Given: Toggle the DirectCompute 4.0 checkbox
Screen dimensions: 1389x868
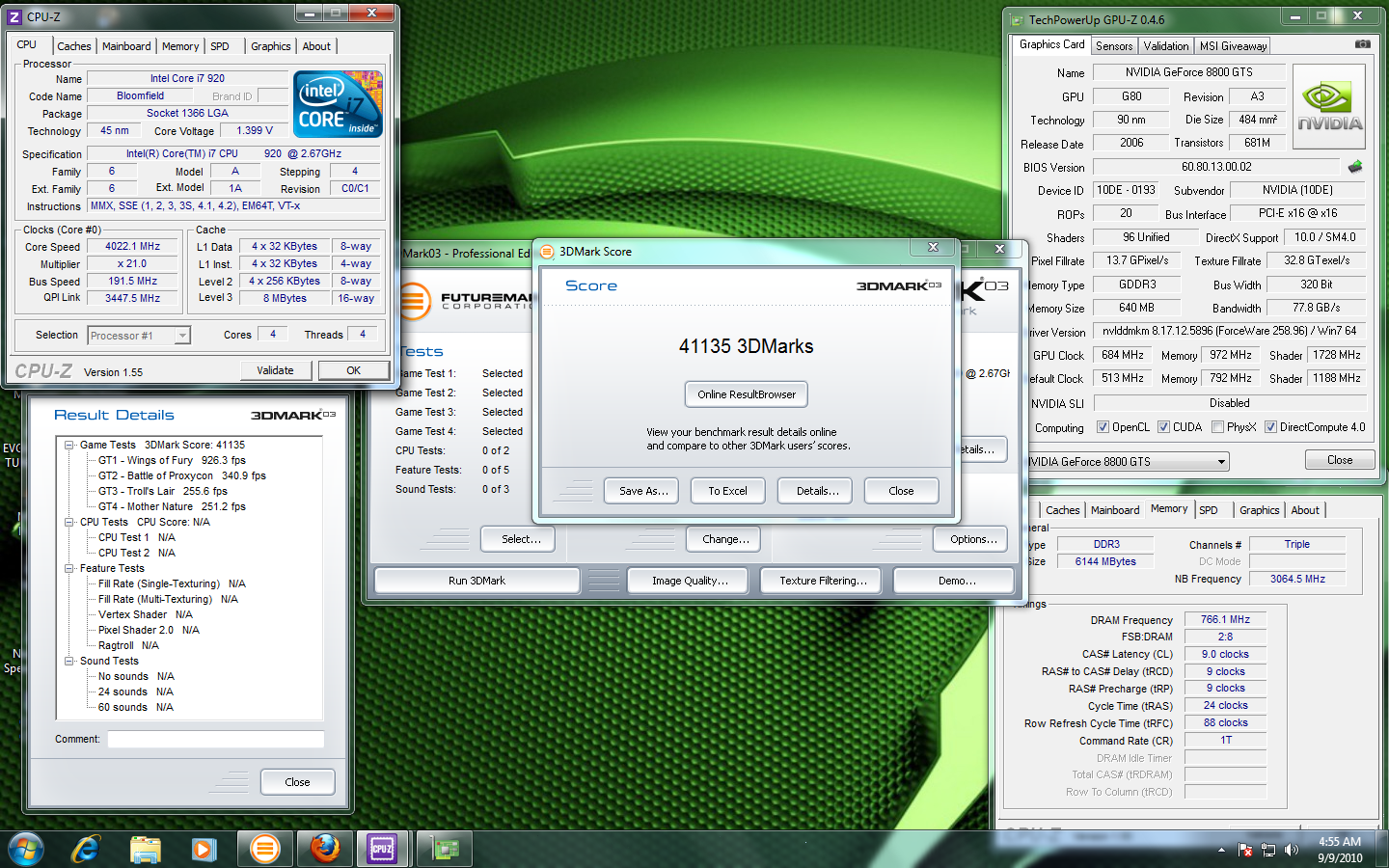Looking at the screenshot, I should coord(1270,427).
